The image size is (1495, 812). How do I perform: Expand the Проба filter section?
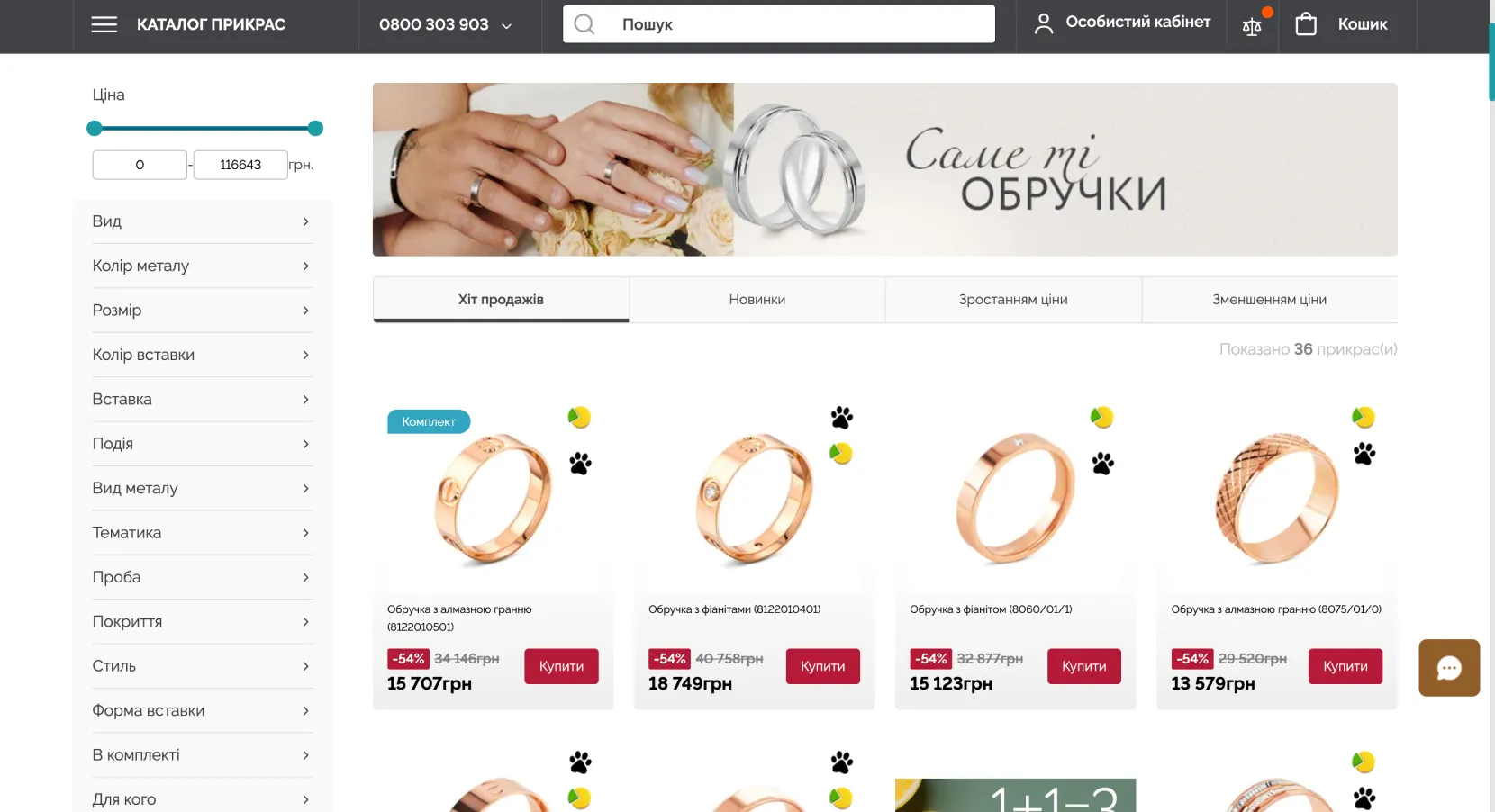[x=203, y=577]
